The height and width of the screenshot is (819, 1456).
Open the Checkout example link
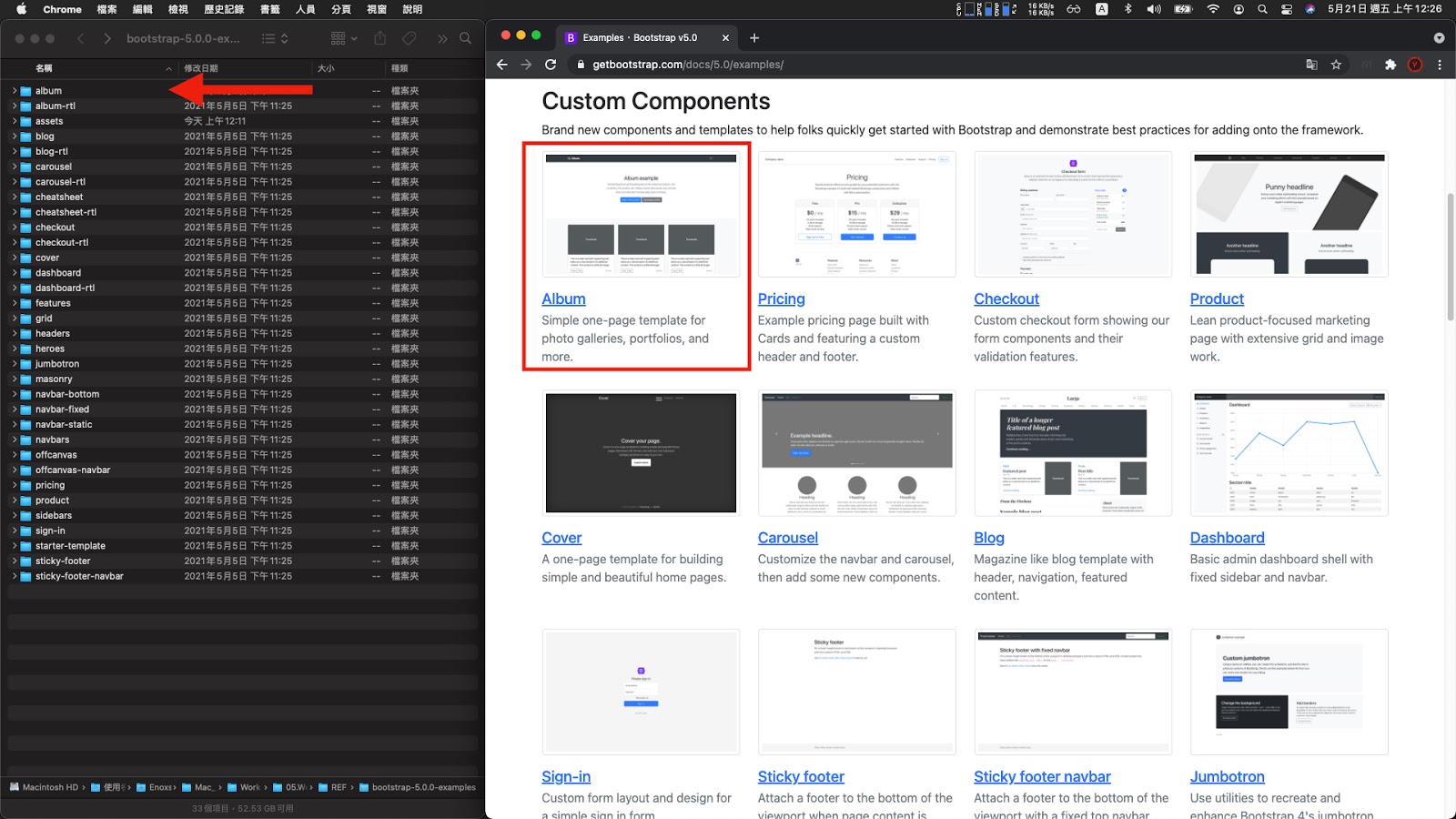pos(1006,298)
